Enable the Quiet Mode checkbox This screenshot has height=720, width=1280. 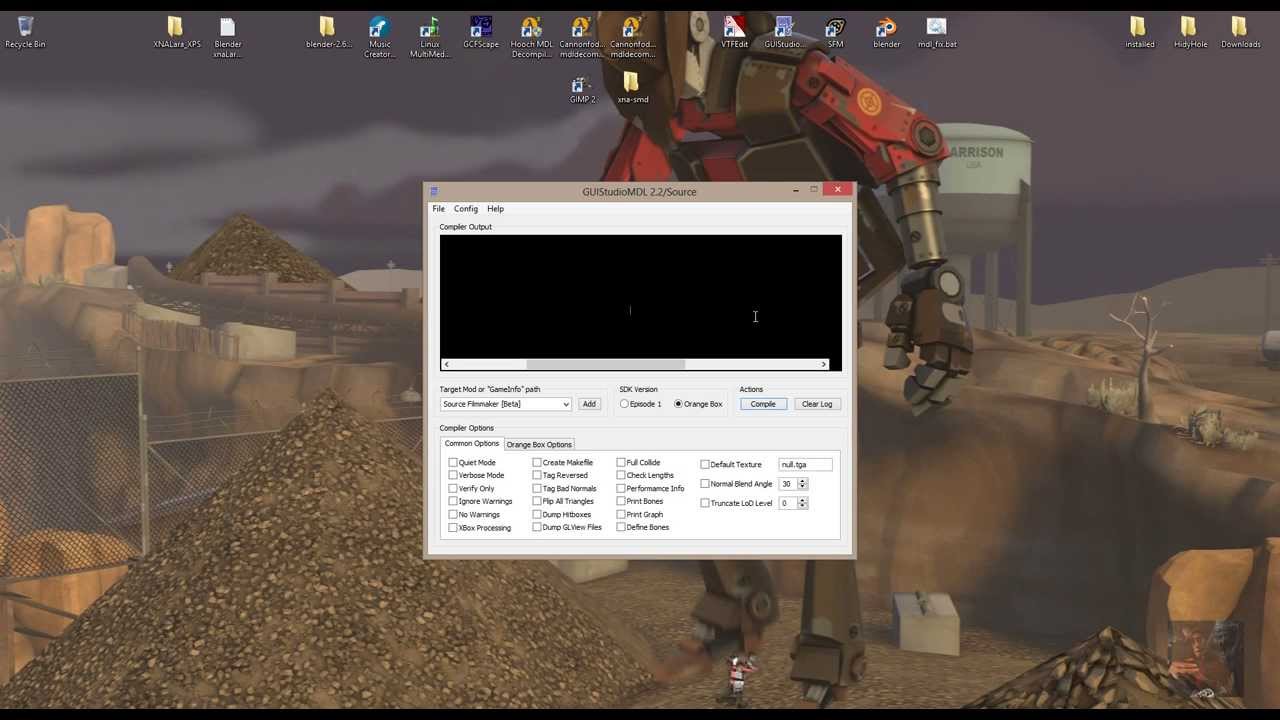click(x=453, y=463)
